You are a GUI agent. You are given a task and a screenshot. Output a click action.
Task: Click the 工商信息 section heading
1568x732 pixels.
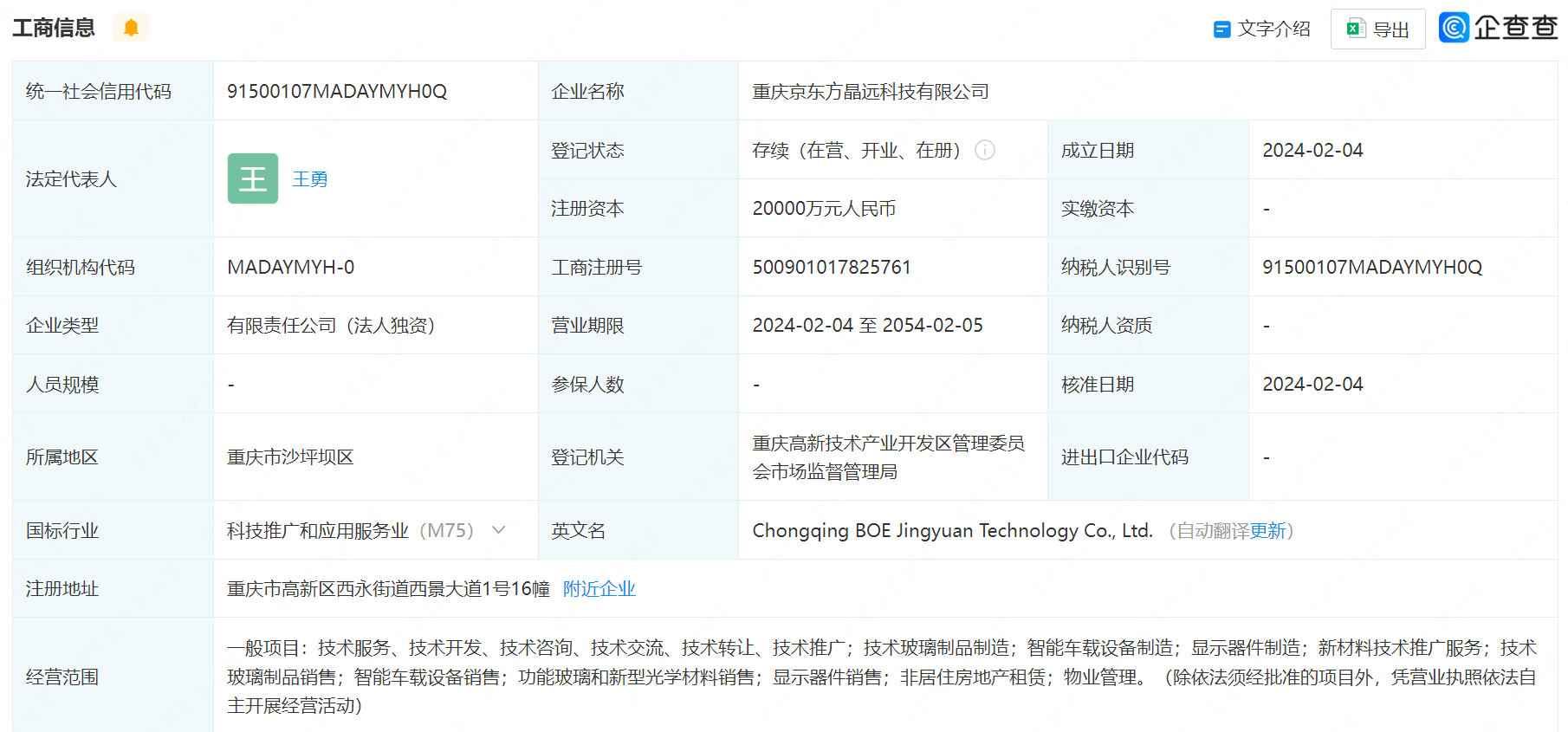pos(54,28)
